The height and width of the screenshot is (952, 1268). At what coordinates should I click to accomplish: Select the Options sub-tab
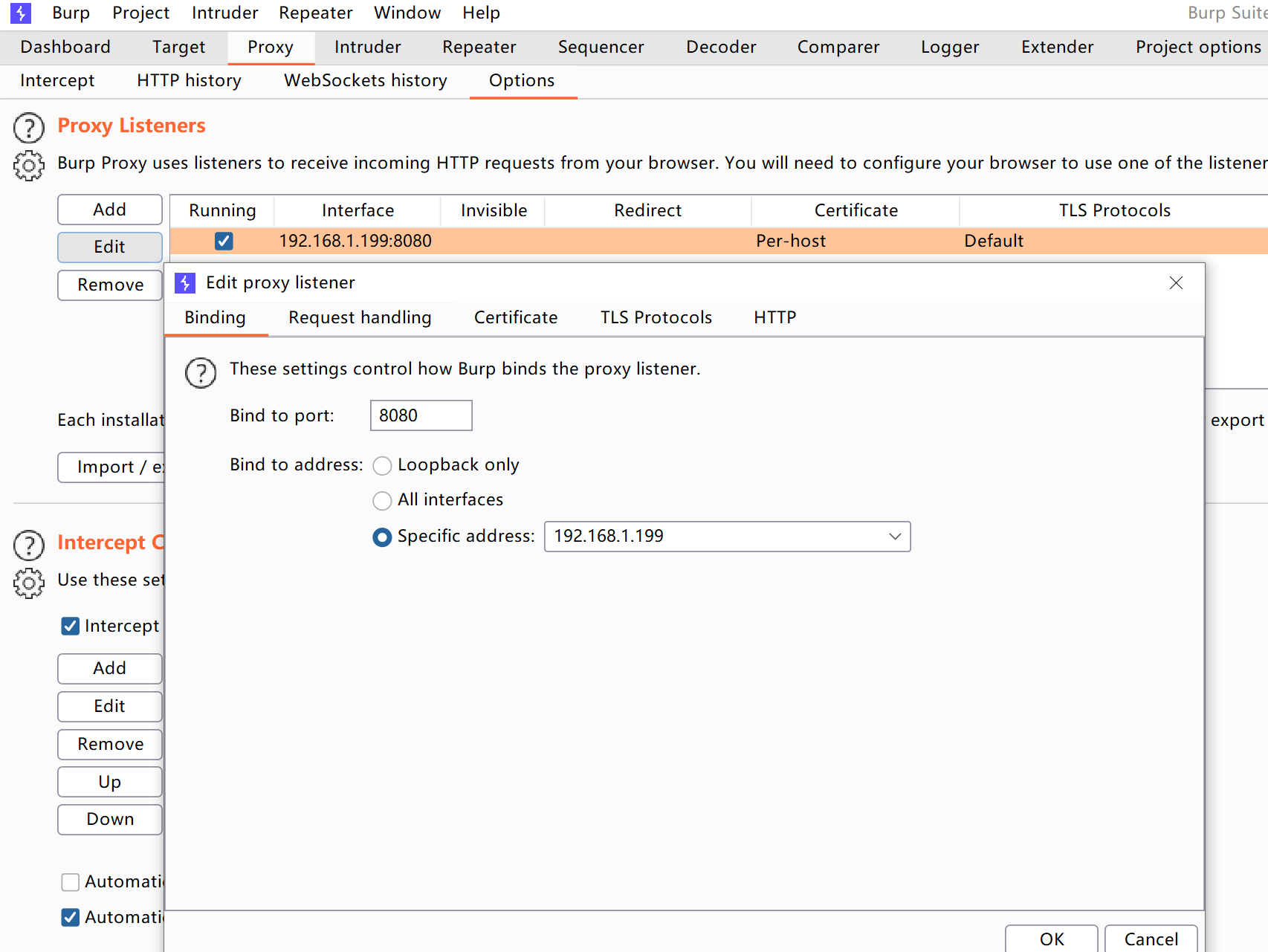(x=522, y=80)
